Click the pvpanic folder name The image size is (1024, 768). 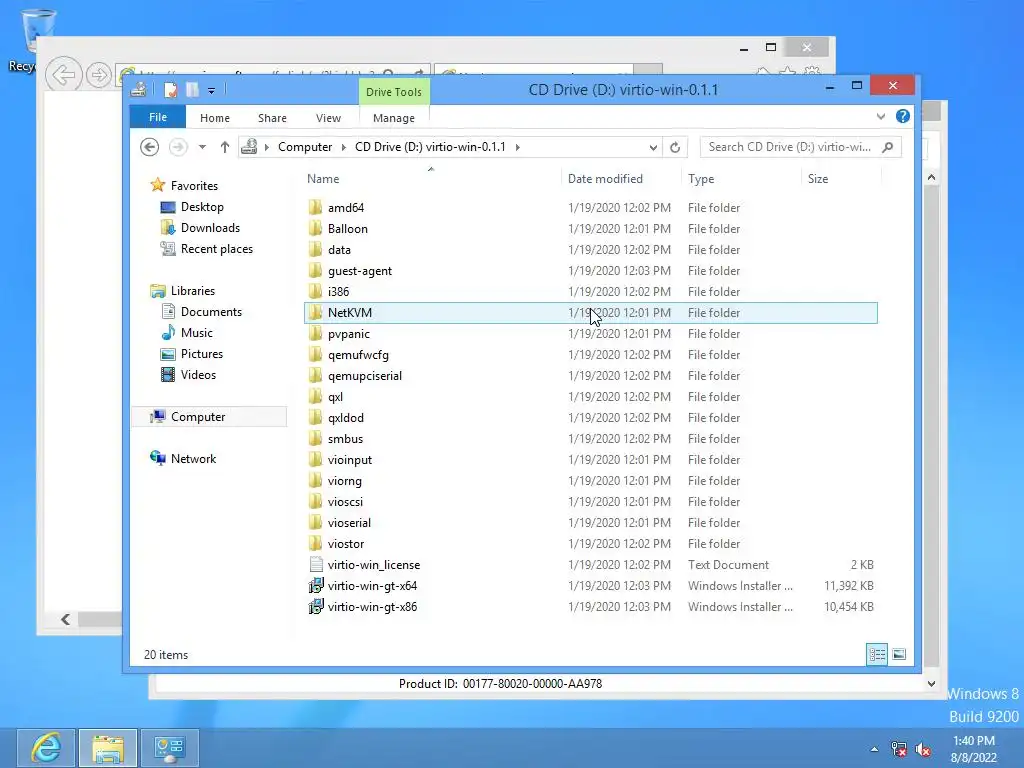(349, 334)
